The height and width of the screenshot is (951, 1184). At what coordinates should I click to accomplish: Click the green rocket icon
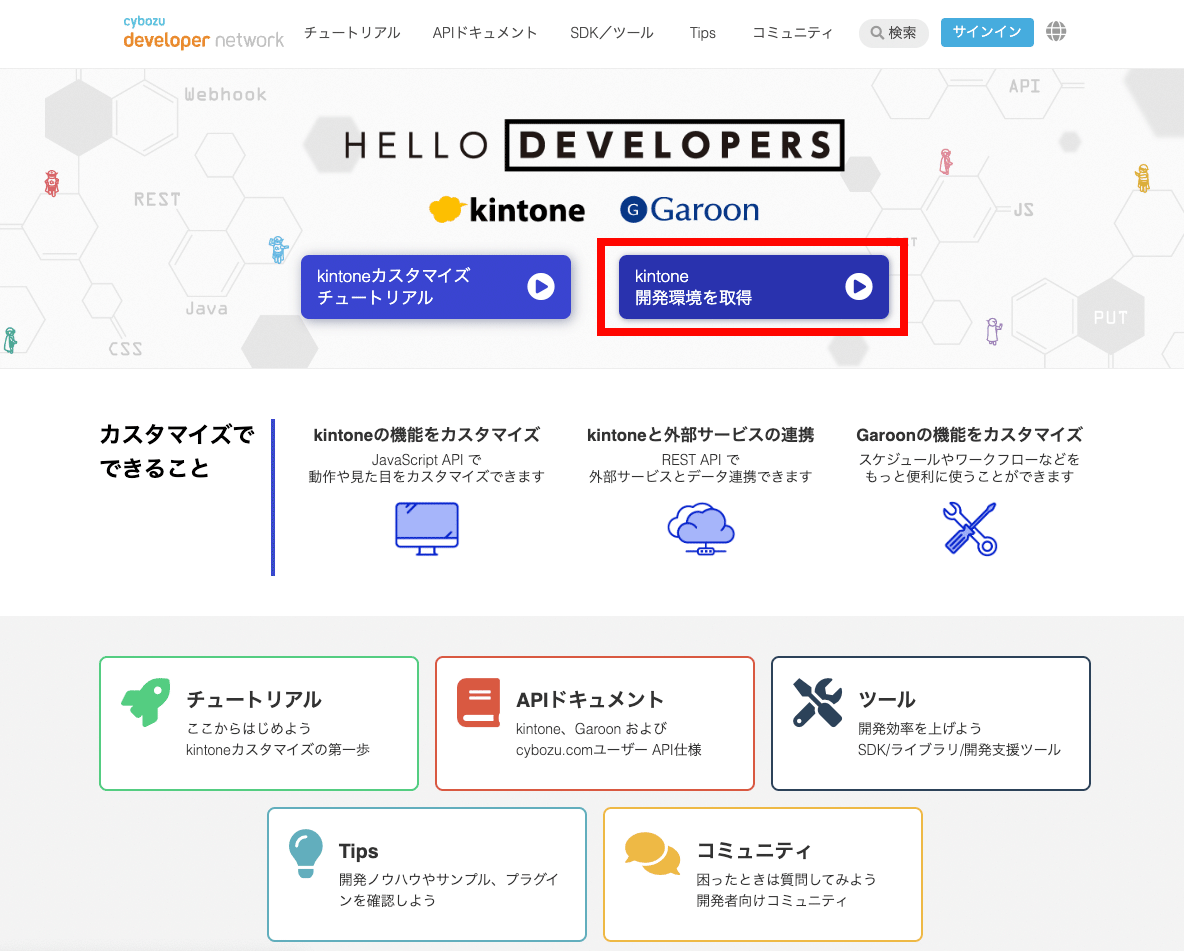tap(146, 702)
